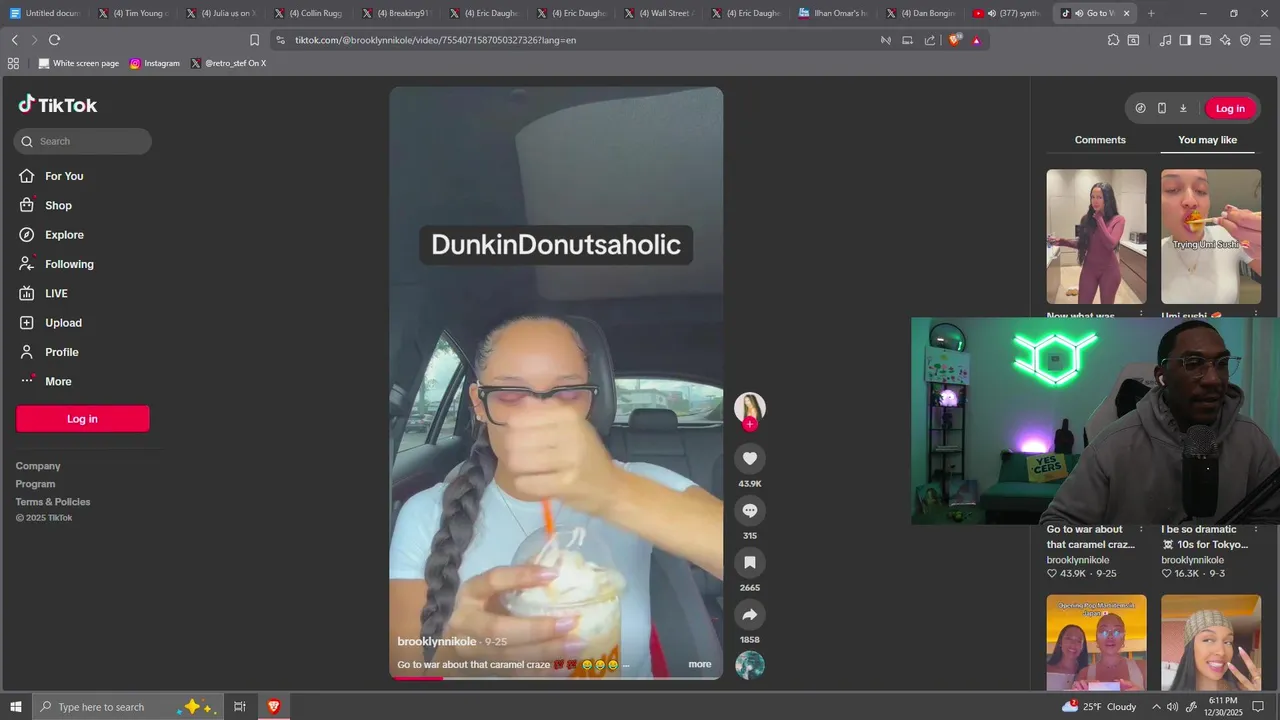Expand the More menu in sidebar
This screenshot has width=1280, height=720.
58,381
